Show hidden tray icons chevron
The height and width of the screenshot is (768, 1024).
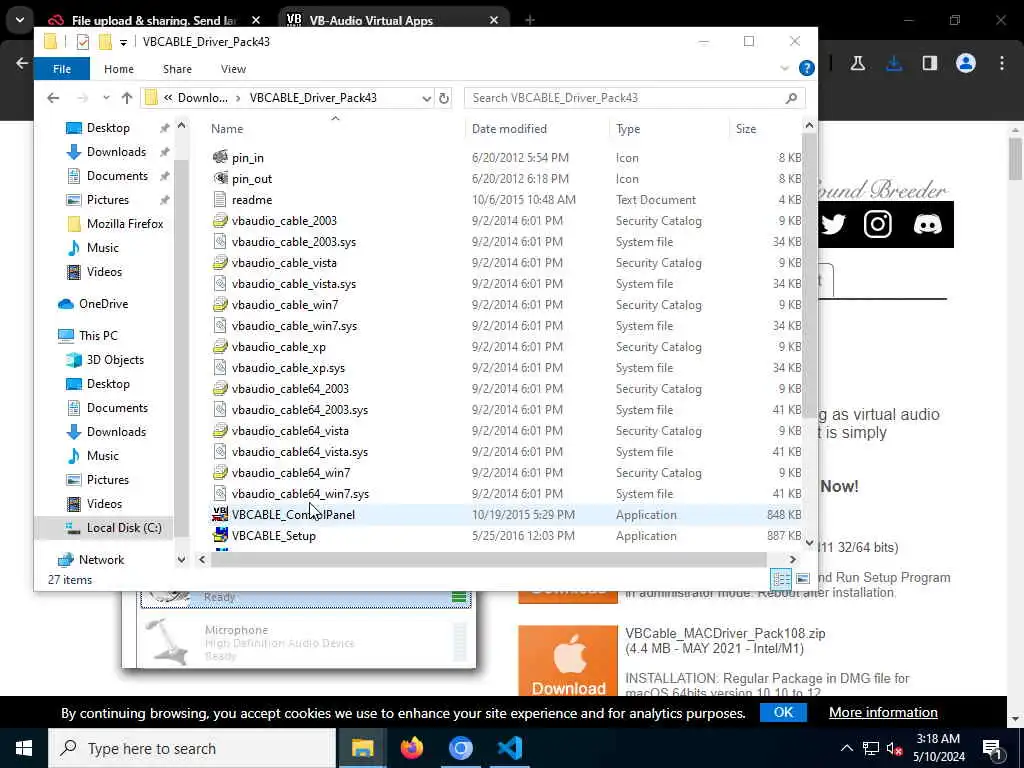click(846, 748)
